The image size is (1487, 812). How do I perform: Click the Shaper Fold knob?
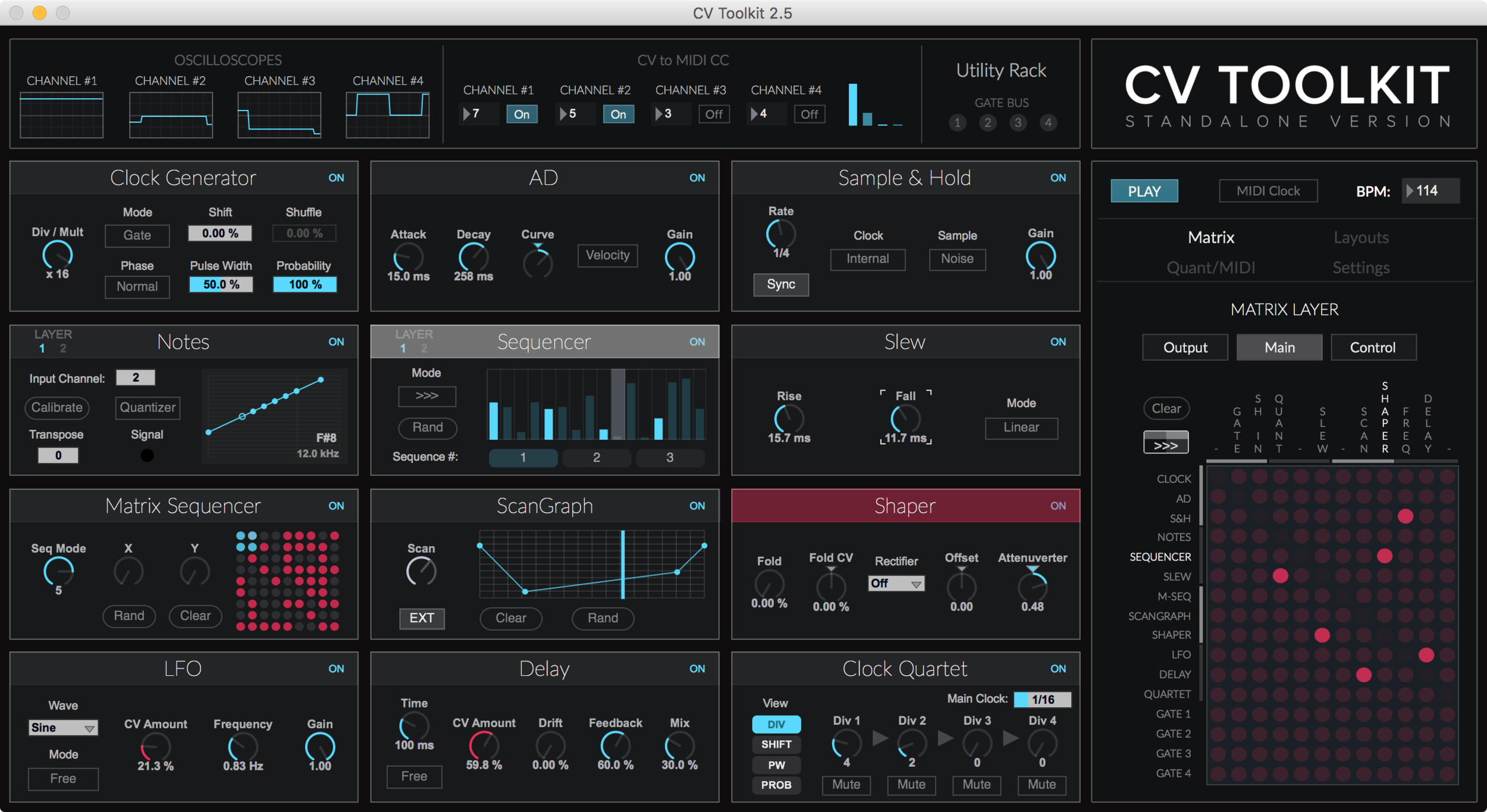coord(769,584)
